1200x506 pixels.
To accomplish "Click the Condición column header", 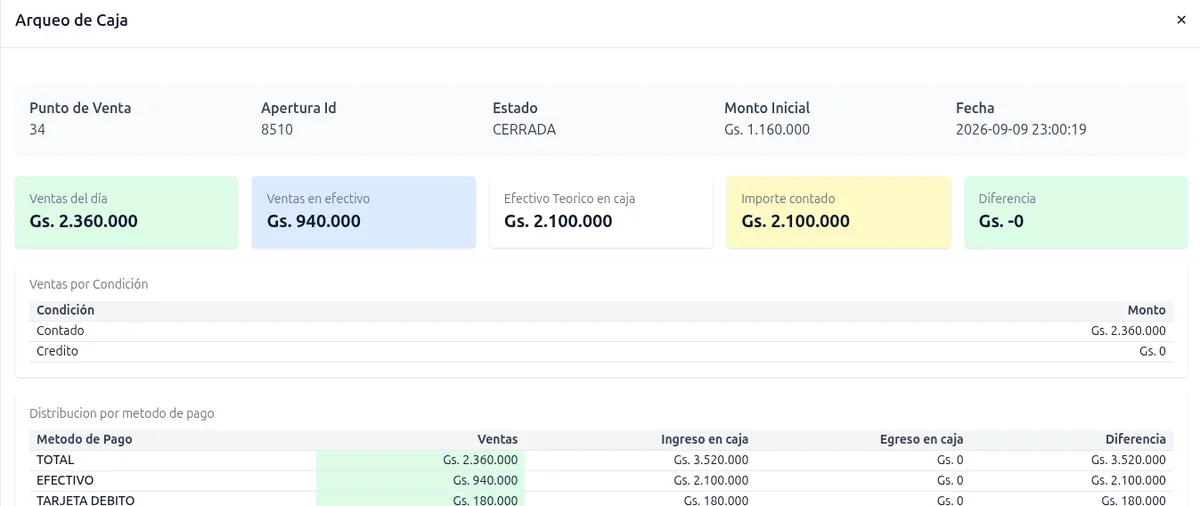I will coord(65,310).
